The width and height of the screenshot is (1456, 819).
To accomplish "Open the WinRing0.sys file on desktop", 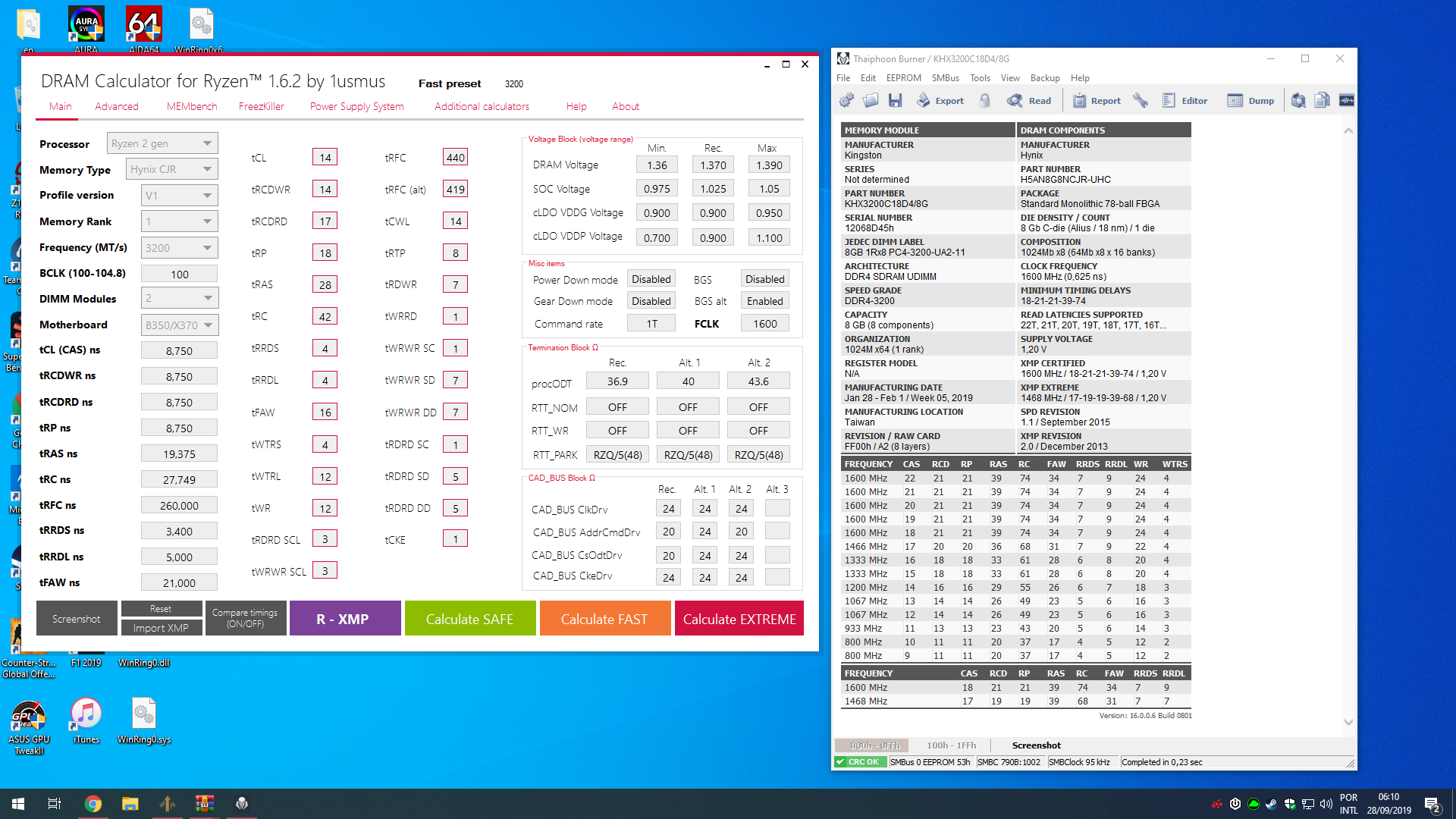I will click(144, 720).
